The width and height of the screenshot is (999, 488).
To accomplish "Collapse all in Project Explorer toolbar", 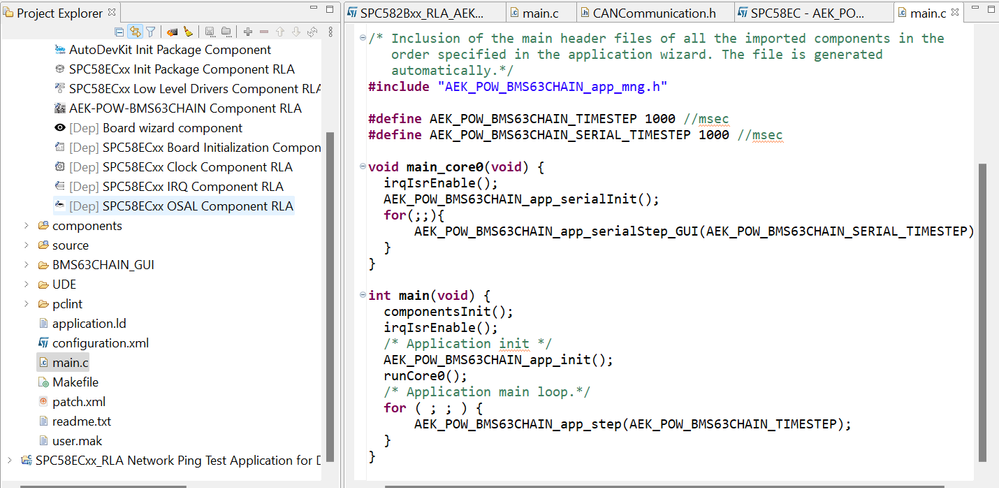I will pyautogui.click(x=119, y=31).
